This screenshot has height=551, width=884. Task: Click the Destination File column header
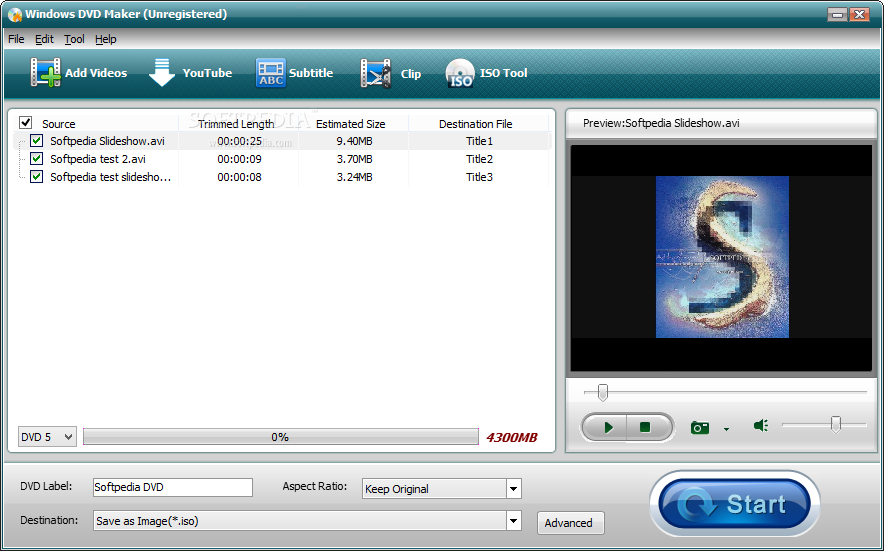(475, 124)
